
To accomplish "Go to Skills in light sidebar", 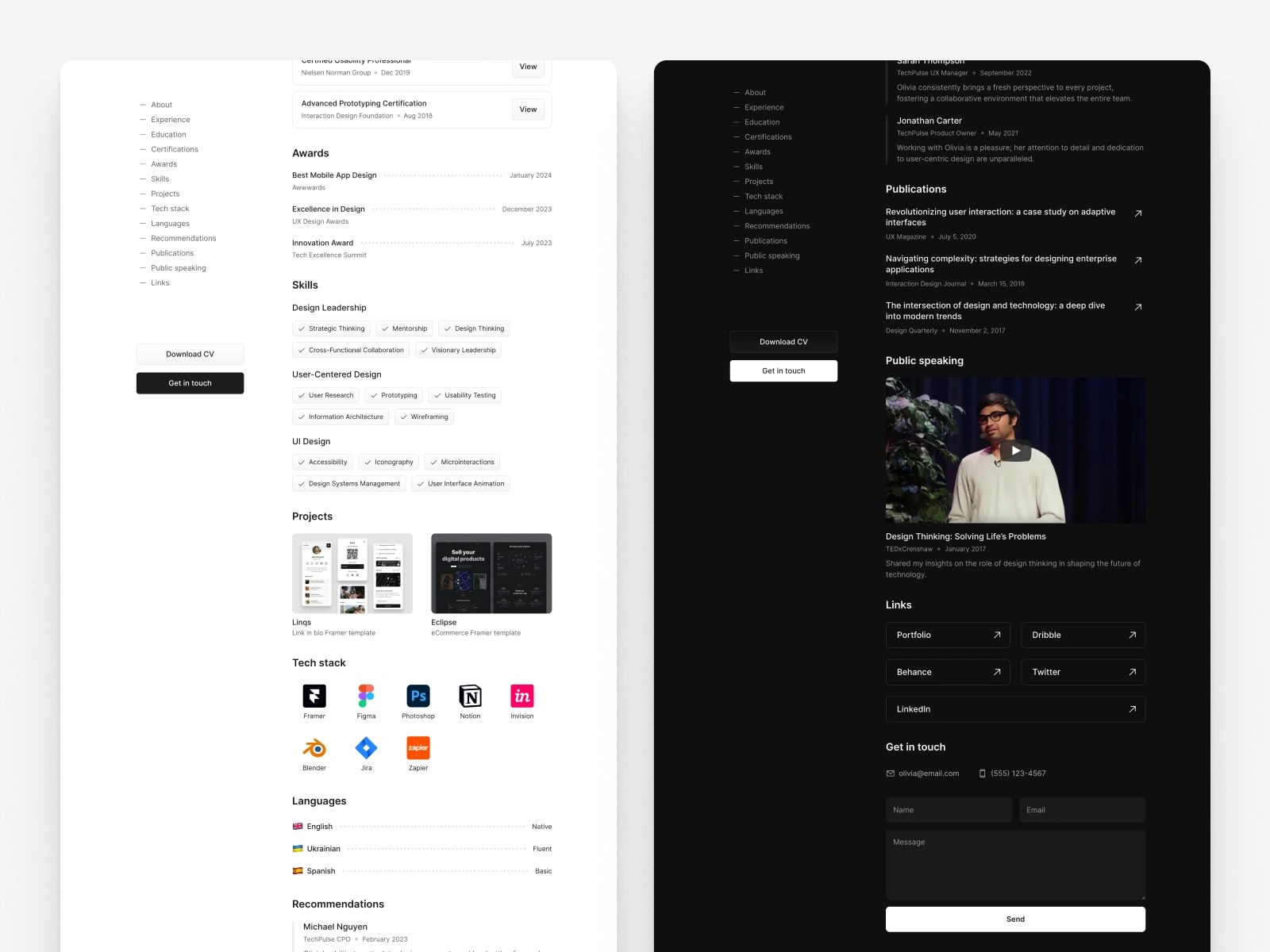I will pyautogui.click(x=160, y=179).
